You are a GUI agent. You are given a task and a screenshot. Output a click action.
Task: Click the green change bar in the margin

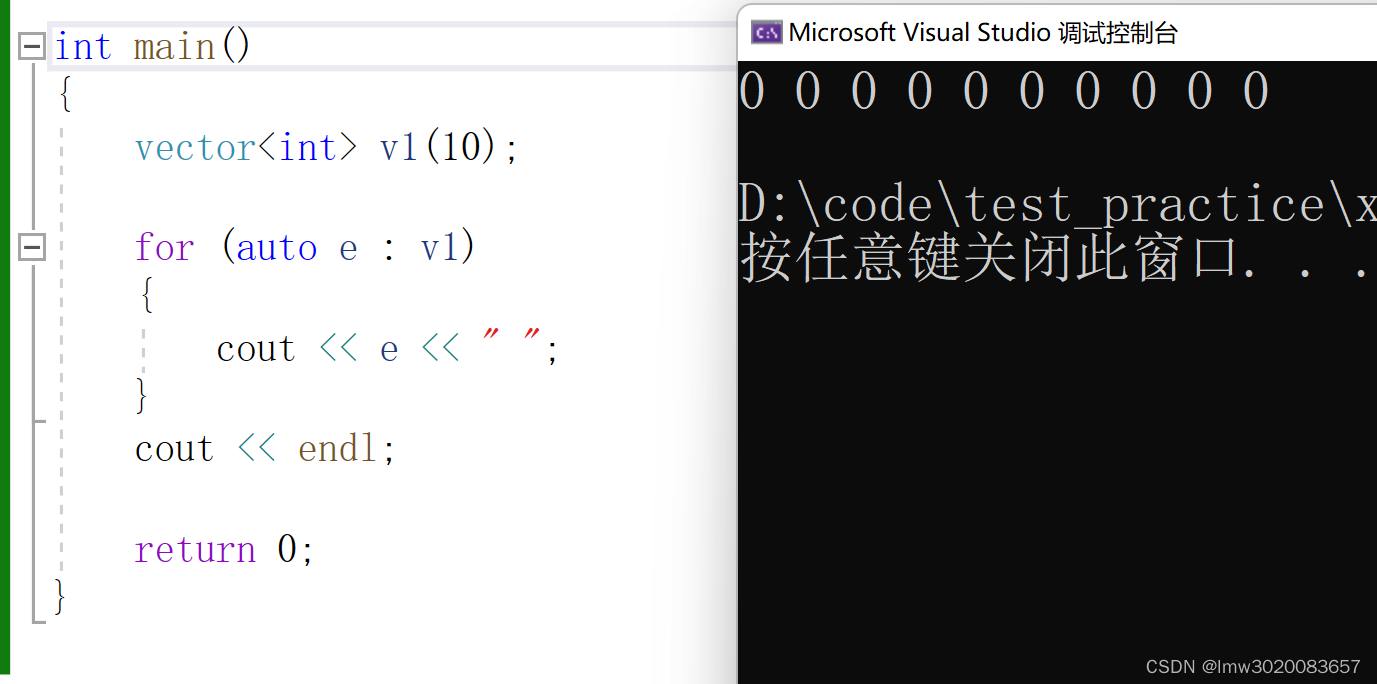click(4, 300)
